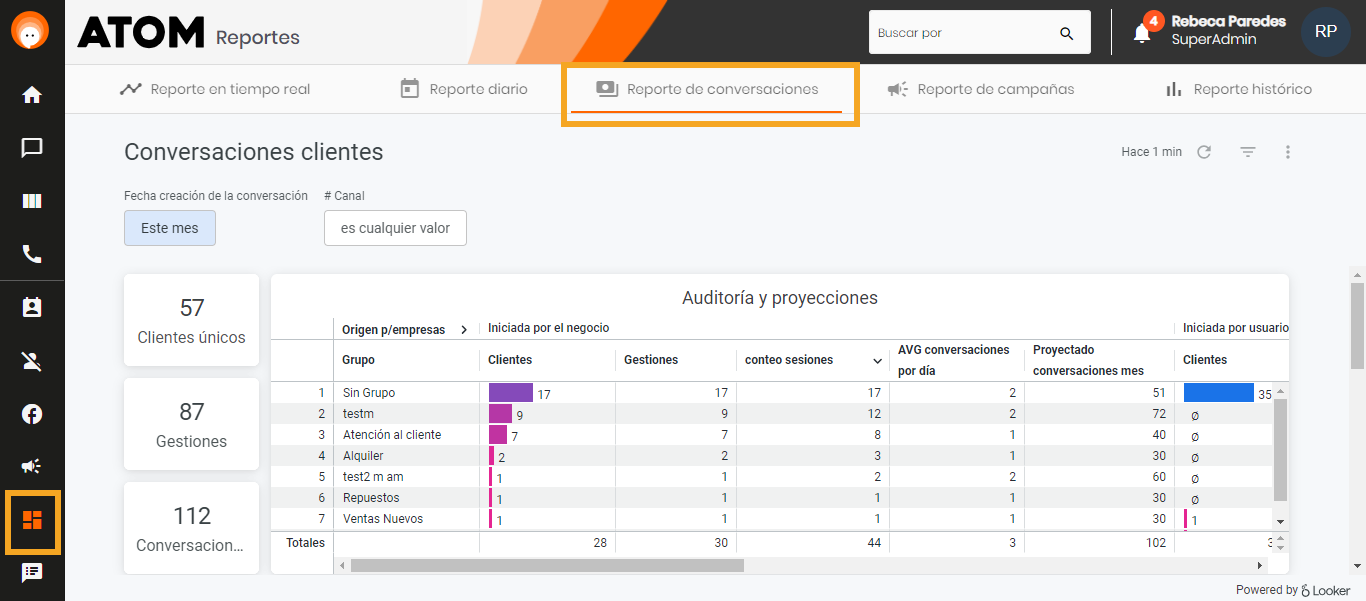Open the orange reports dashboard sidebar icon

[x=32, y=520]
